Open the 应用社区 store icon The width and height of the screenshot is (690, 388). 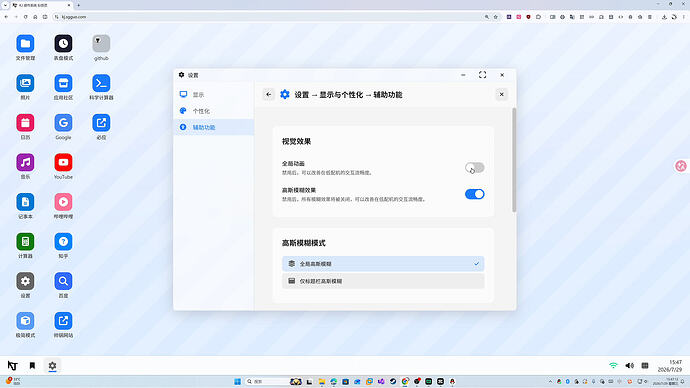click(x=63, y=84)
